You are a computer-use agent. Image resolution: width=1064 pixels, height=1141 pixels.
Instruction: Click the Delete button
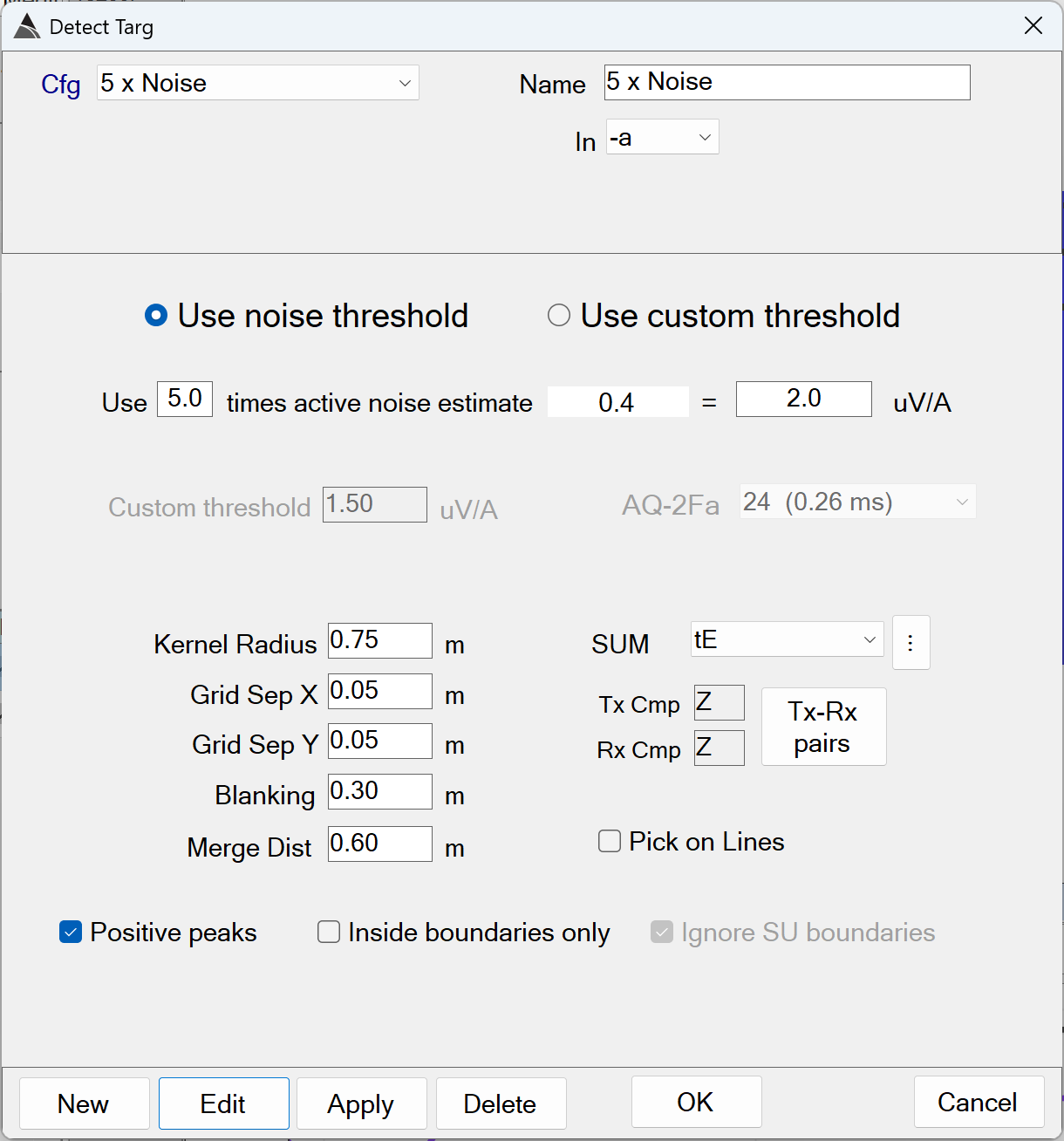pos(501,1103)
